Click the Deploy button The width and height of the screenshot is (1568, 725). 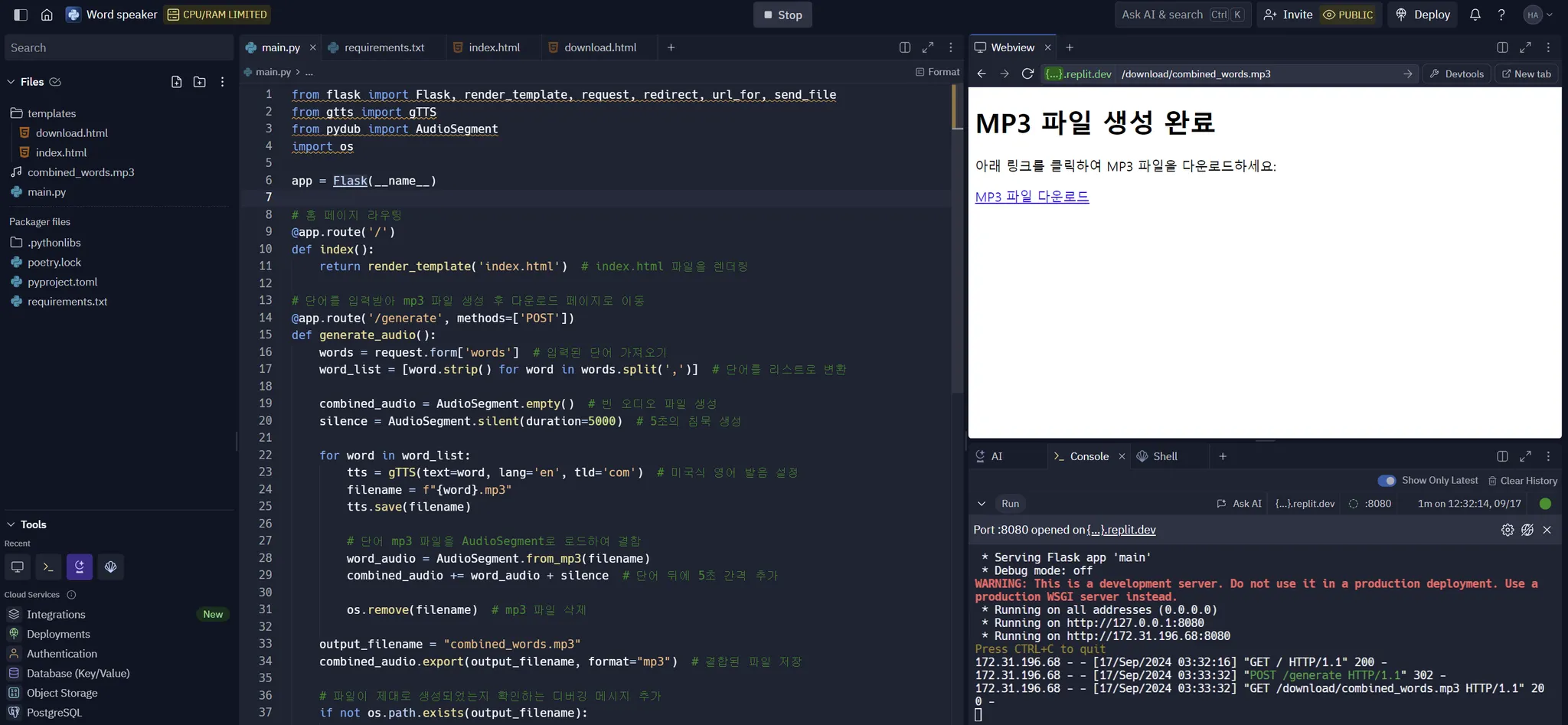(x=1423, y=15)
